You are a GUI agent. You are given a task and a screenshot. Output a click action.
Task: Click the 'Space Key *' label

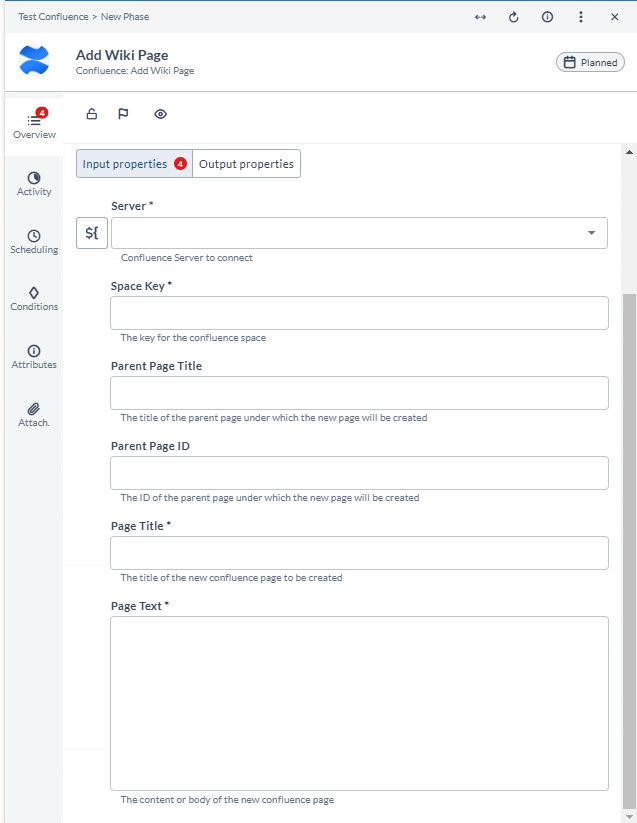click(x=141, y=286)
